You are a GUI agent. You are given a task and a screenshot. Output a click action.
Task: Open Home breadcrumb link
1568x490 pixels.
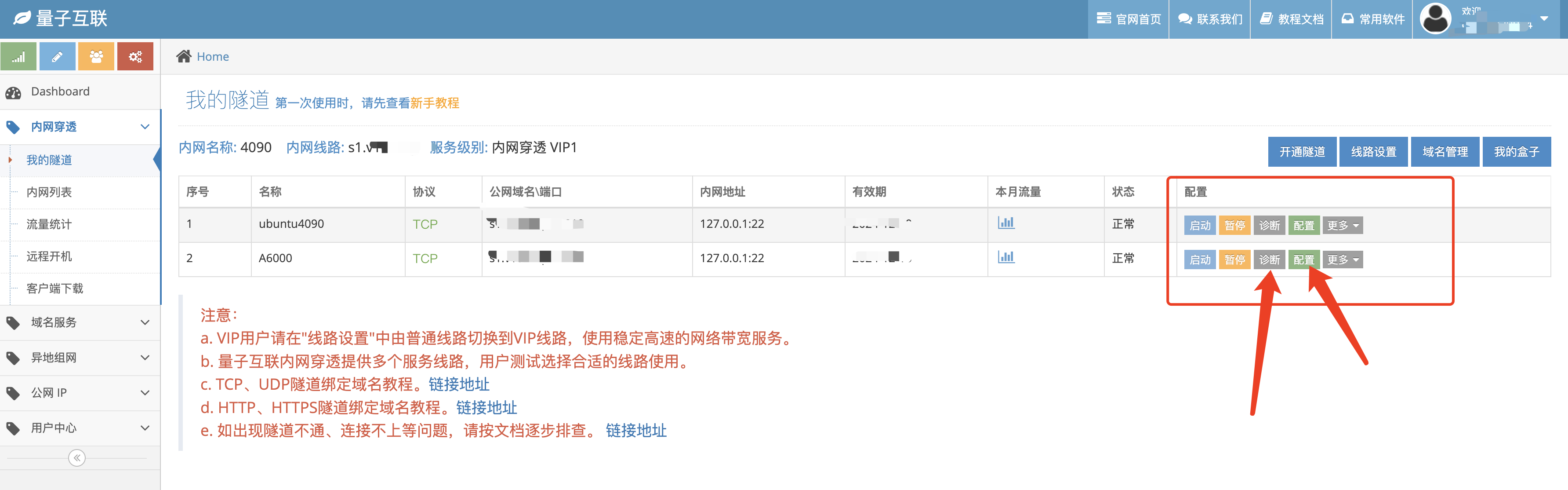coord(213,57)
